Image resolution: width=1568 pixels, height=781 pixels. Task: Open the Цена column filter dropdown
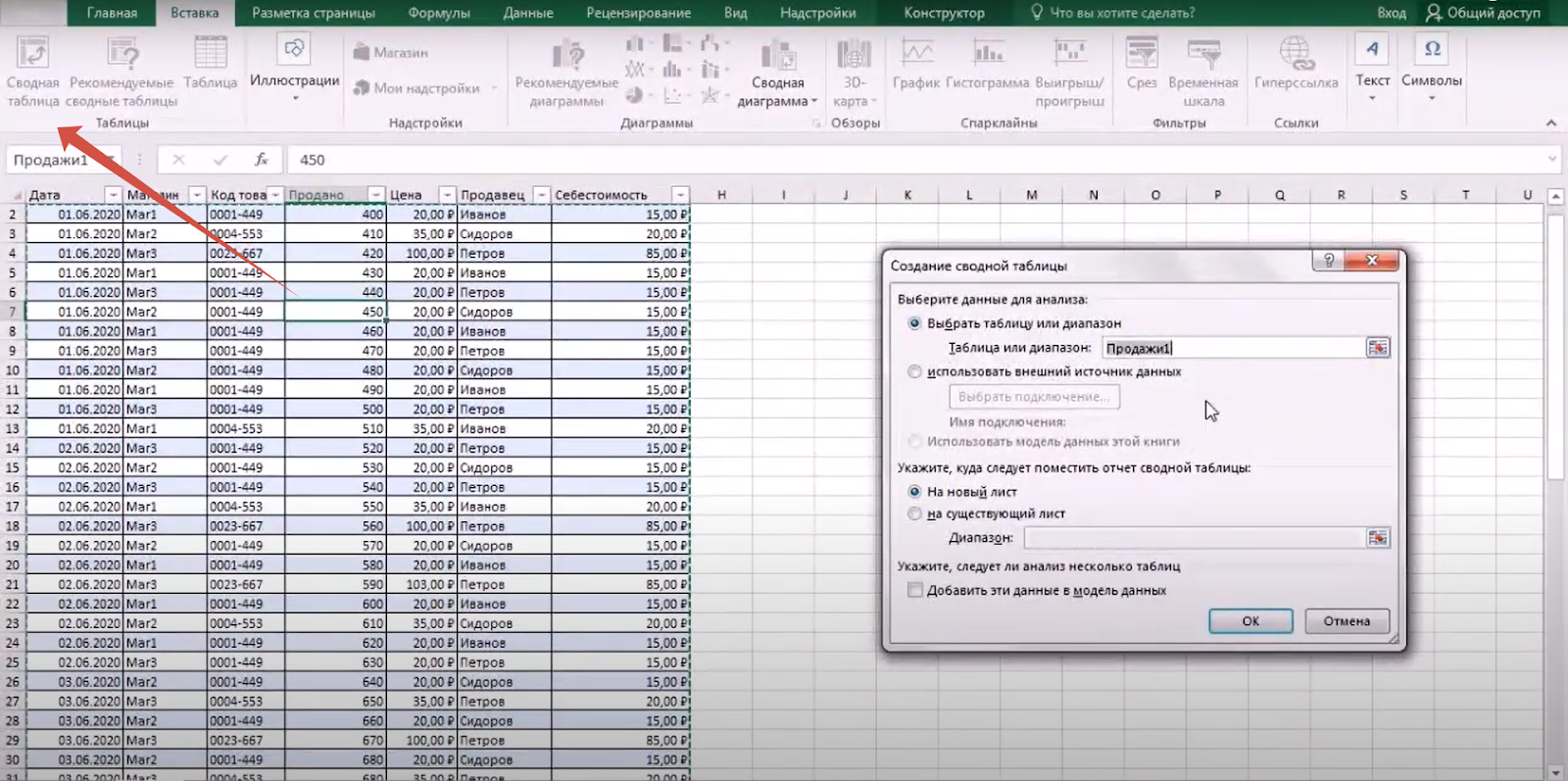447,195
